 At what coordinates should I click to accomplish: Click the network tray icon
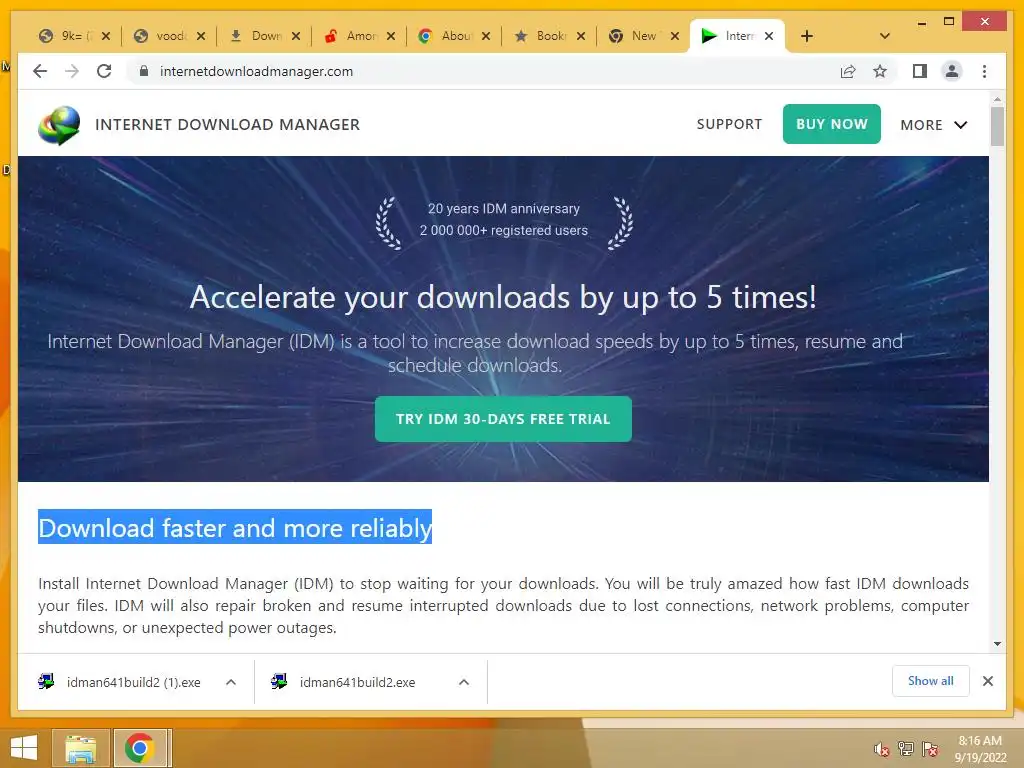905,749
